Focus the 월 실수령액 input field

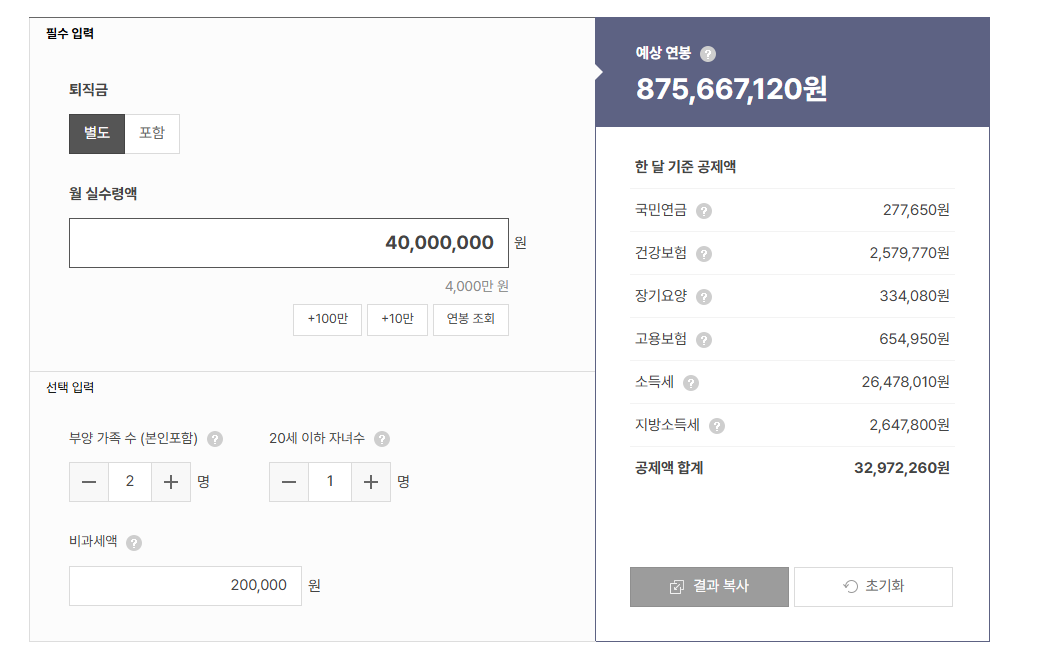(x=289, y=243)
